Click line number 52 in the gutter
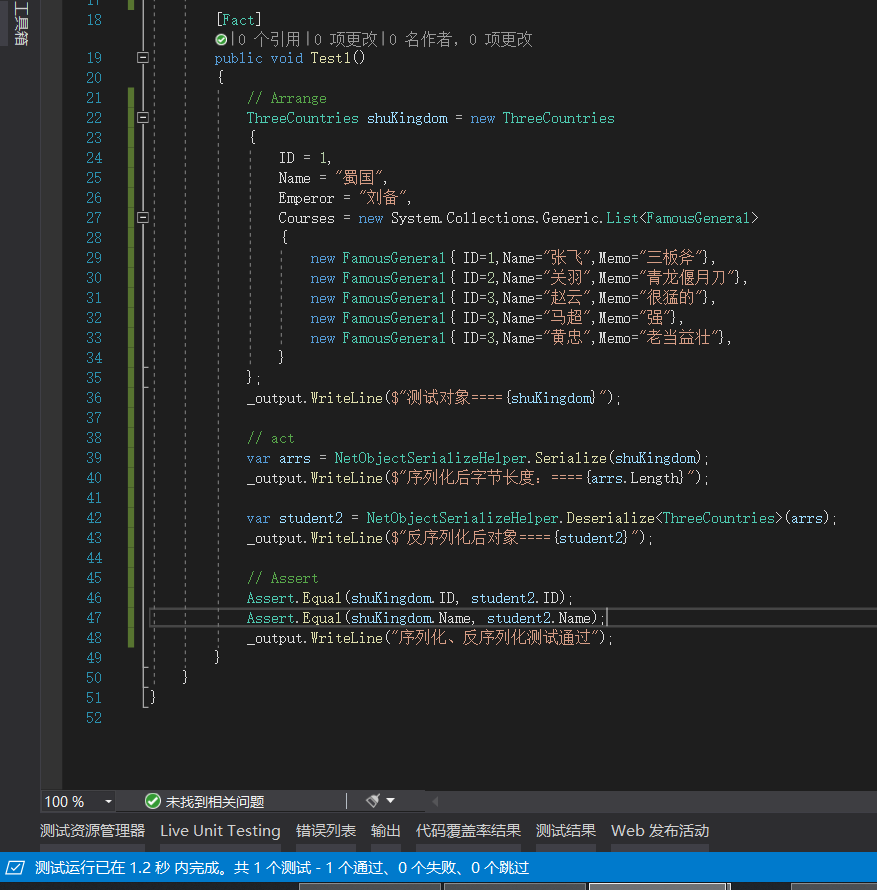Screen dimensions: 877x890 pyautogui.click(x=94, y=718)
